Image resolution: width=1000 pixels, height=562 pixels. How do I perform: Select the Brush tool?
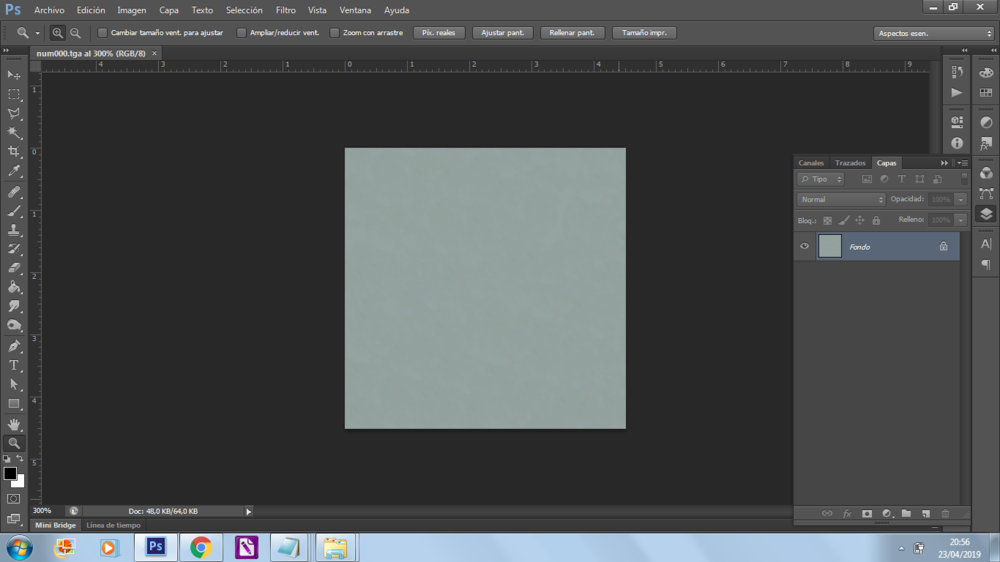(x=14, y=211)
